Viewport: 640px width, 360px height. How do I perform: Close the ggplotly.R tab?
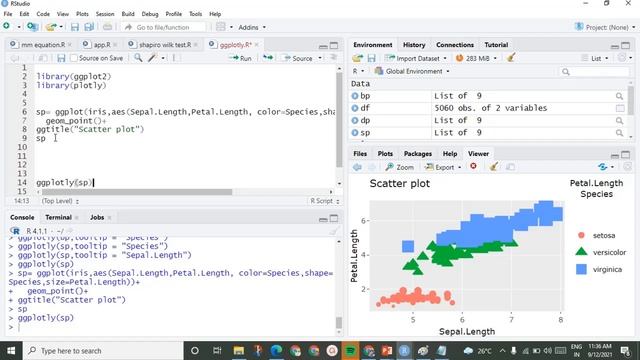point(257,44)
